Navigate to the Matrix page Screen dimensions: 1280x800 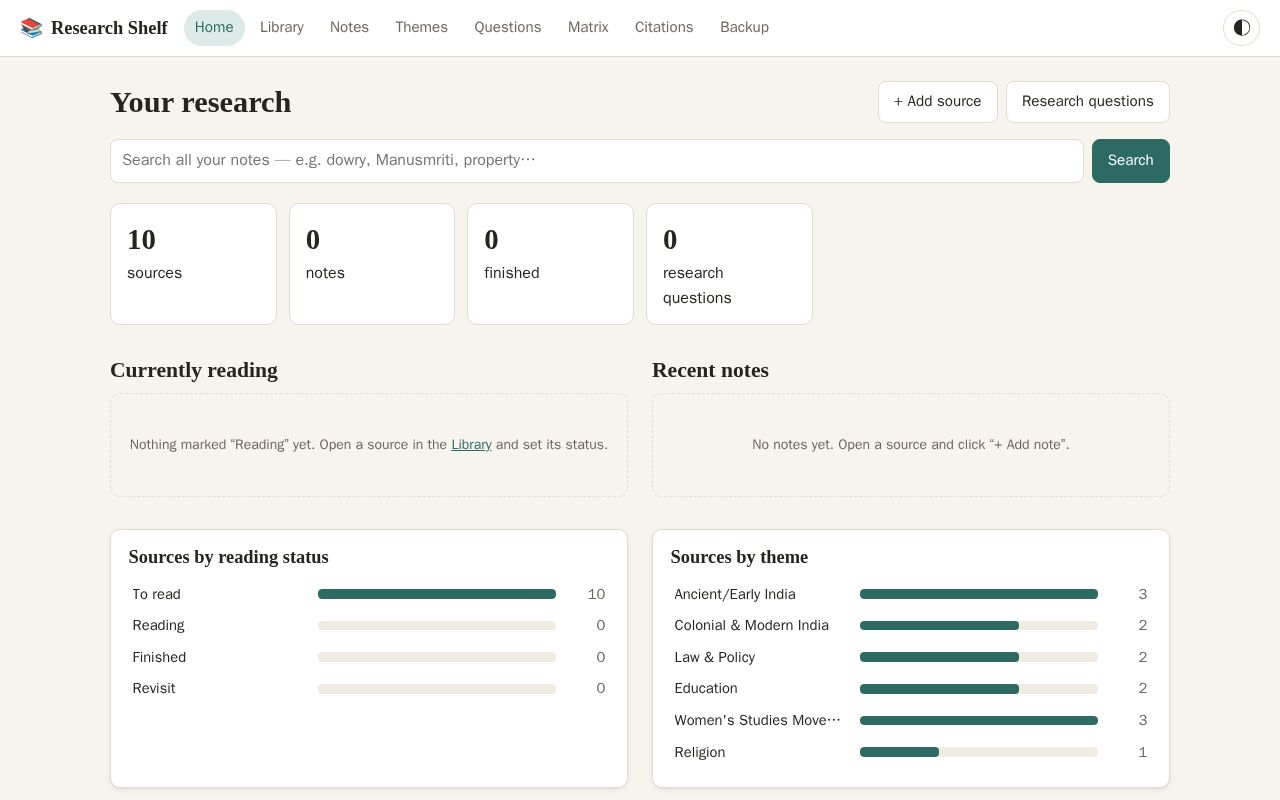pos(588,28)
